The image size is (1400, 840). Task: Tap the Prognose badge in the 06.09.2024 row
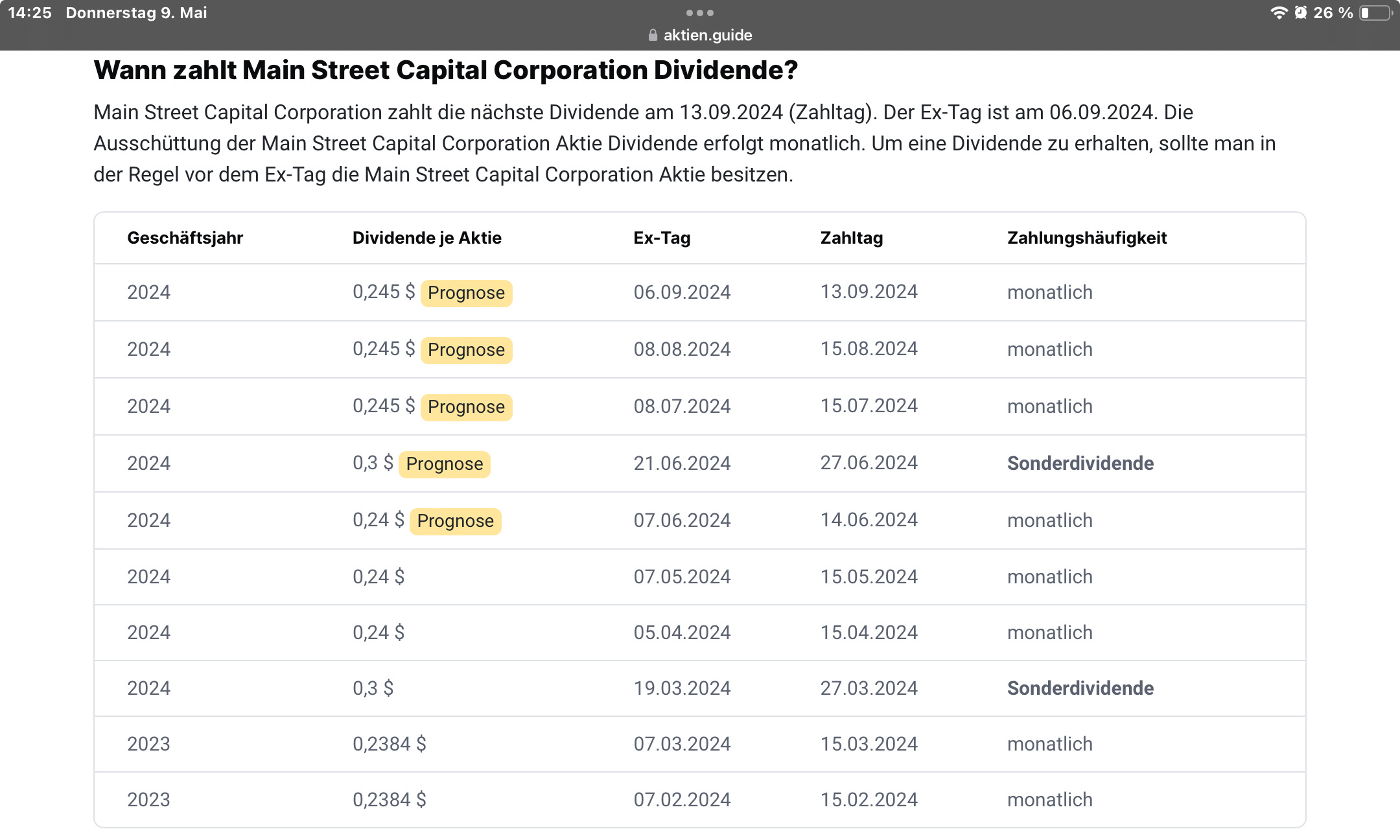click(x=467, y=293)
